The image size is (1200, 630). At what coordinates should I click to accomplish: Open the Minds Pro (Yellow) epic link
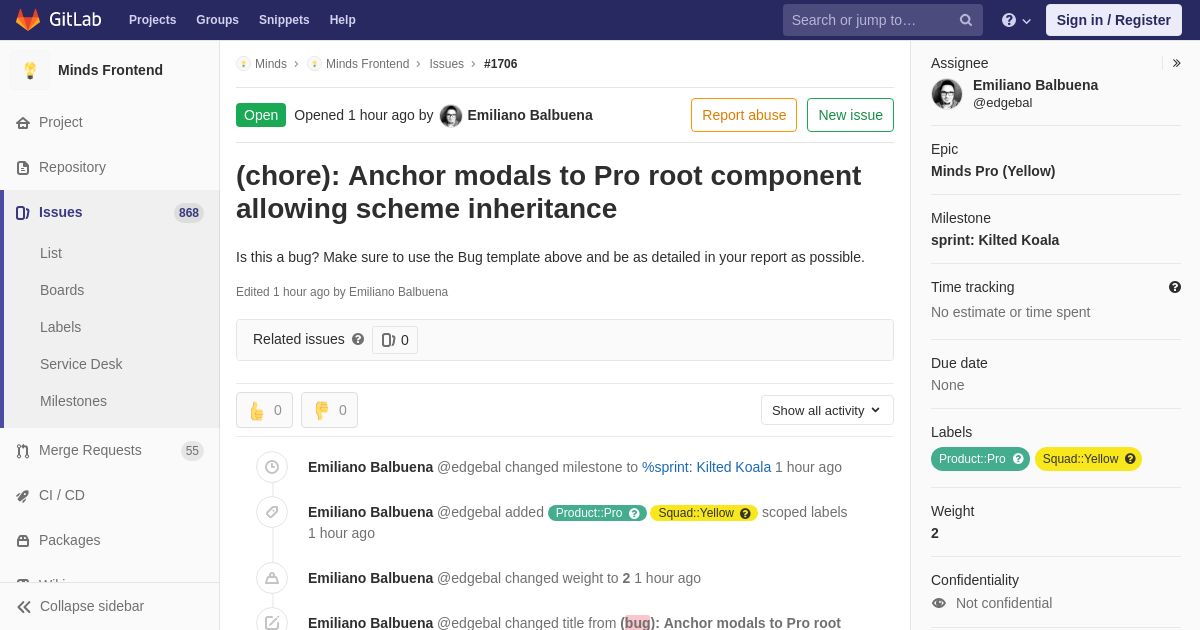[x=993, y=171]
